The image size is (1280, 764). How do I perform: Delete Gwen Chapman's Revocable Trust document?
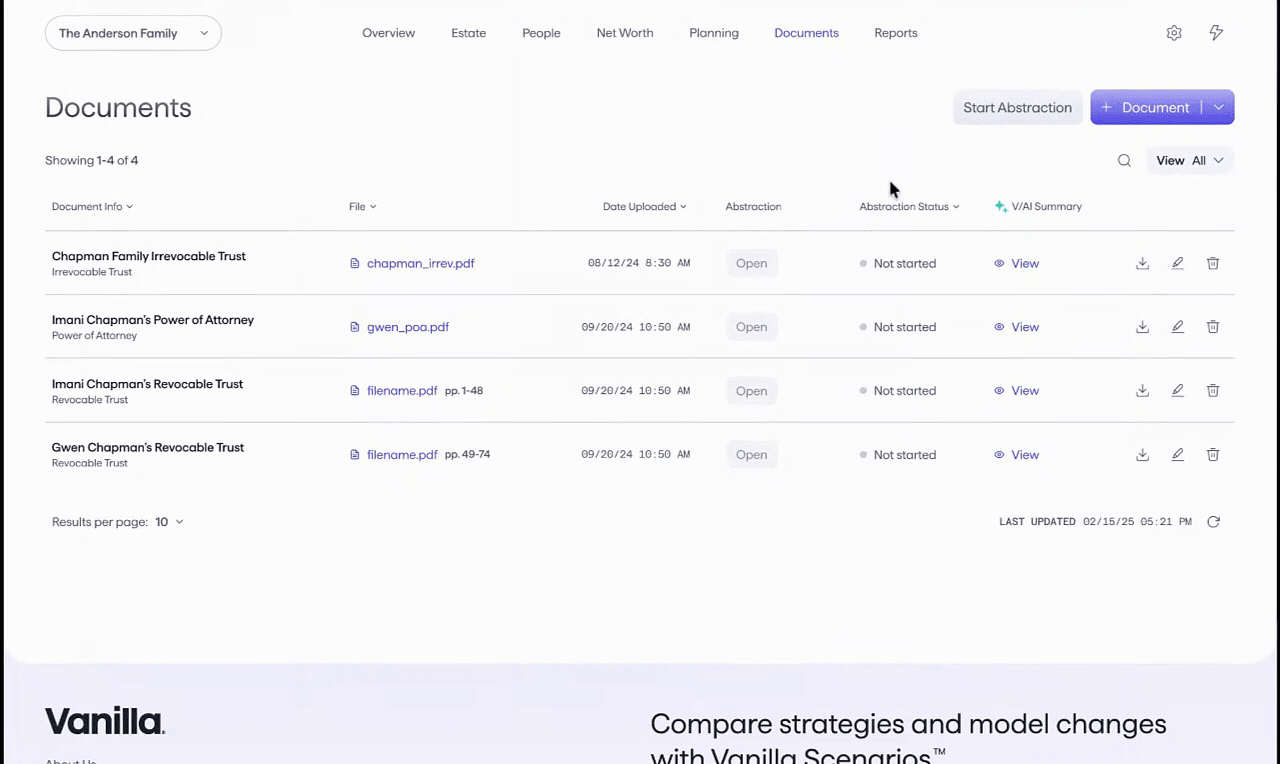click(1212, 455)
